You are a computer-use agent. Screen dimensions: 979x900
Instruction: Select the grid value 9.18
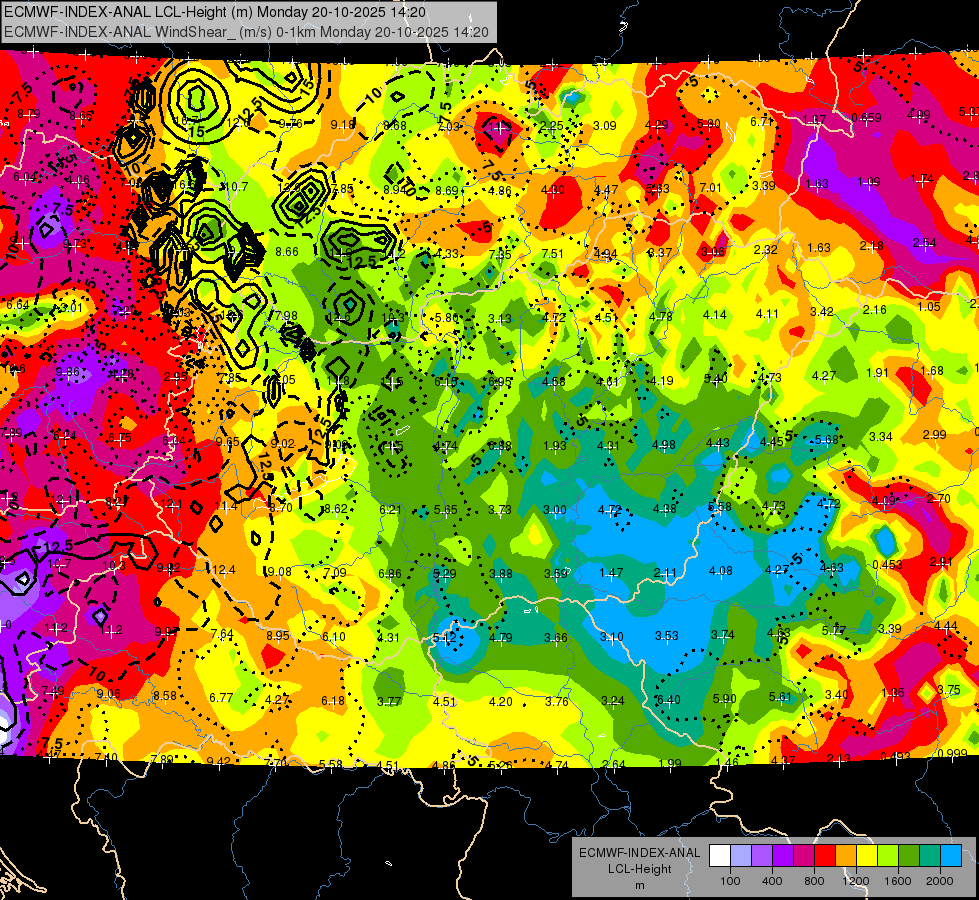click(x=342, y=124)
